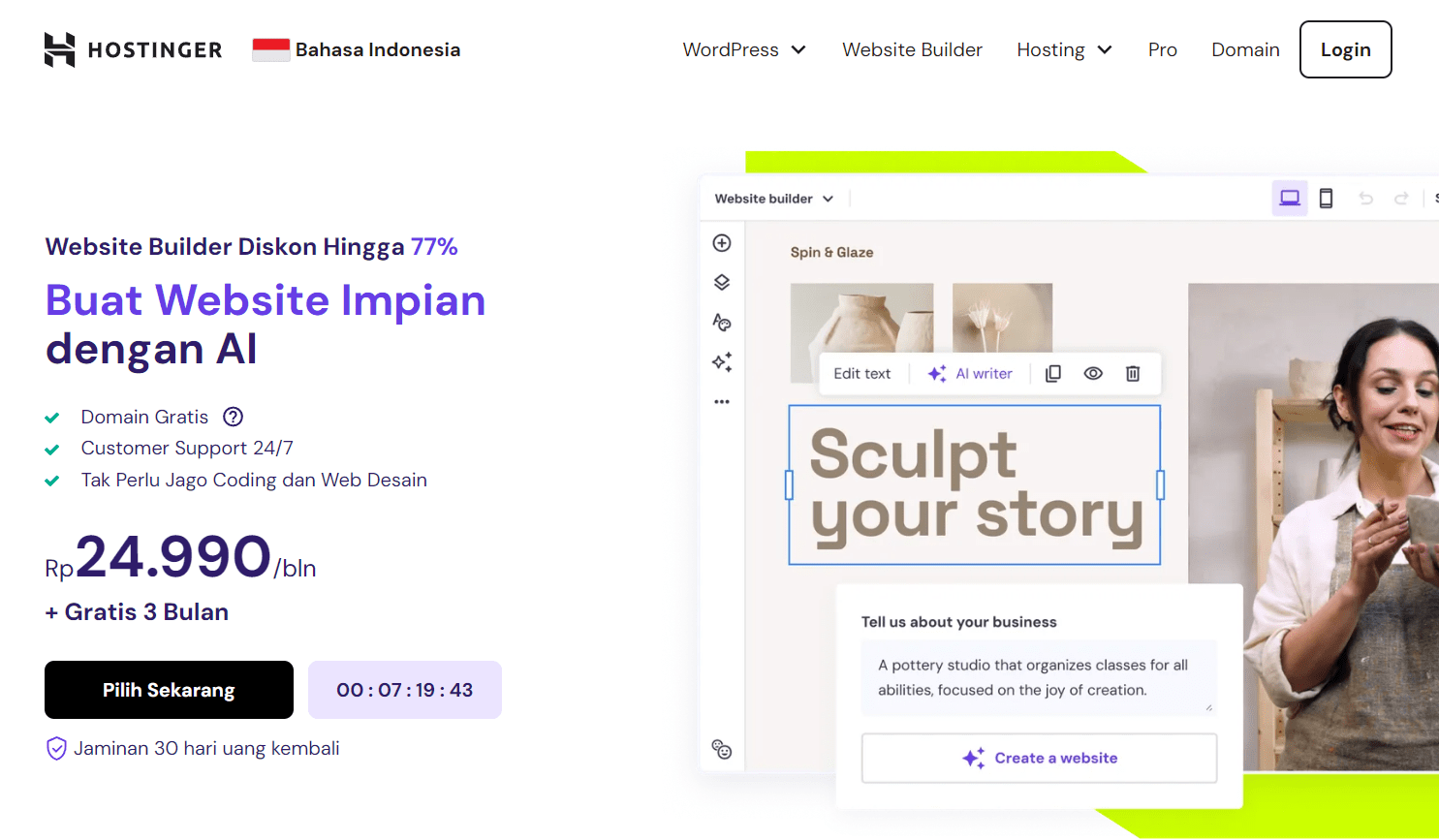Screen dimensions: 1439x840
Task: Click the add element plus icon
Action: pos(722,243)
